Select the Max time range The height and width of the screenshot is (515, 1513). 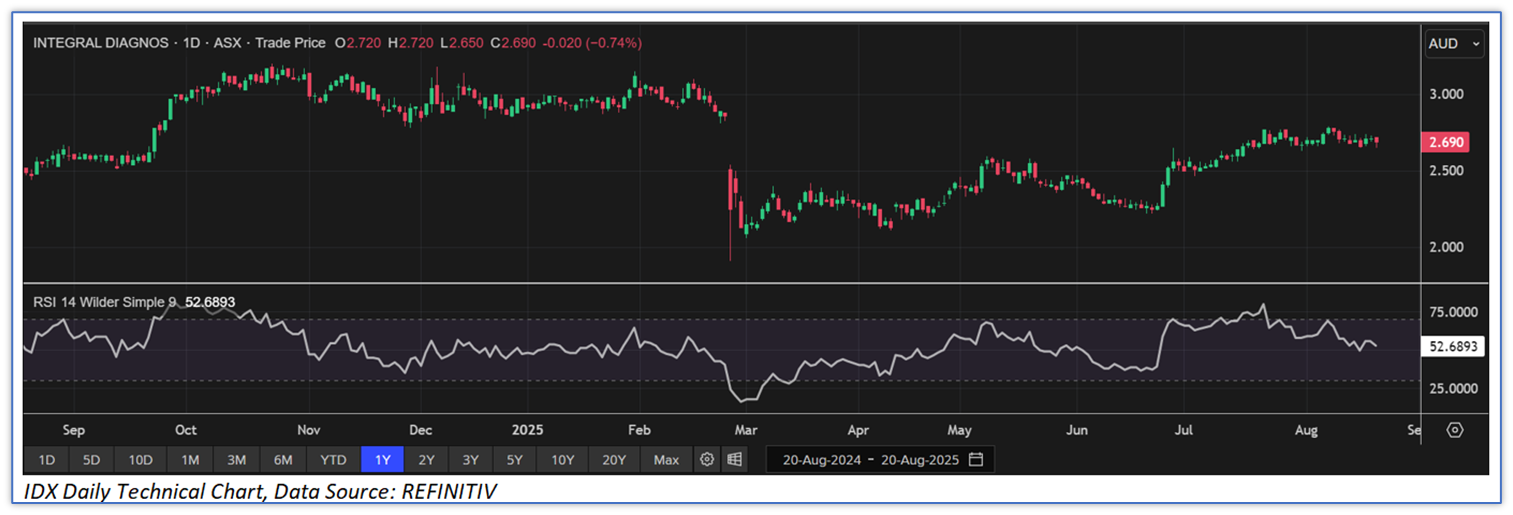[666, 460]
